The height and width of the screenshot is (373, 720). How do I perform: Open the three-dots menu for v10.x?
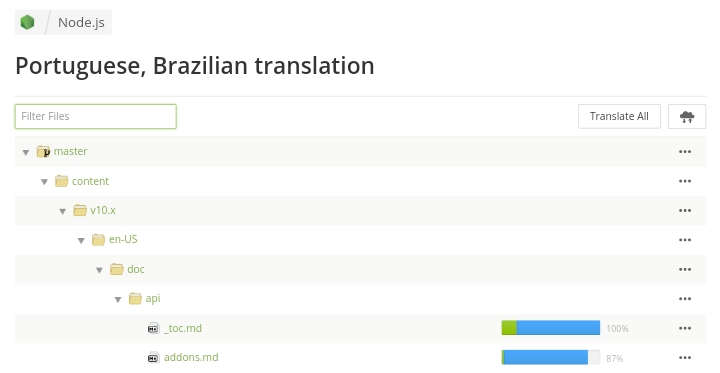click(685, 210)
